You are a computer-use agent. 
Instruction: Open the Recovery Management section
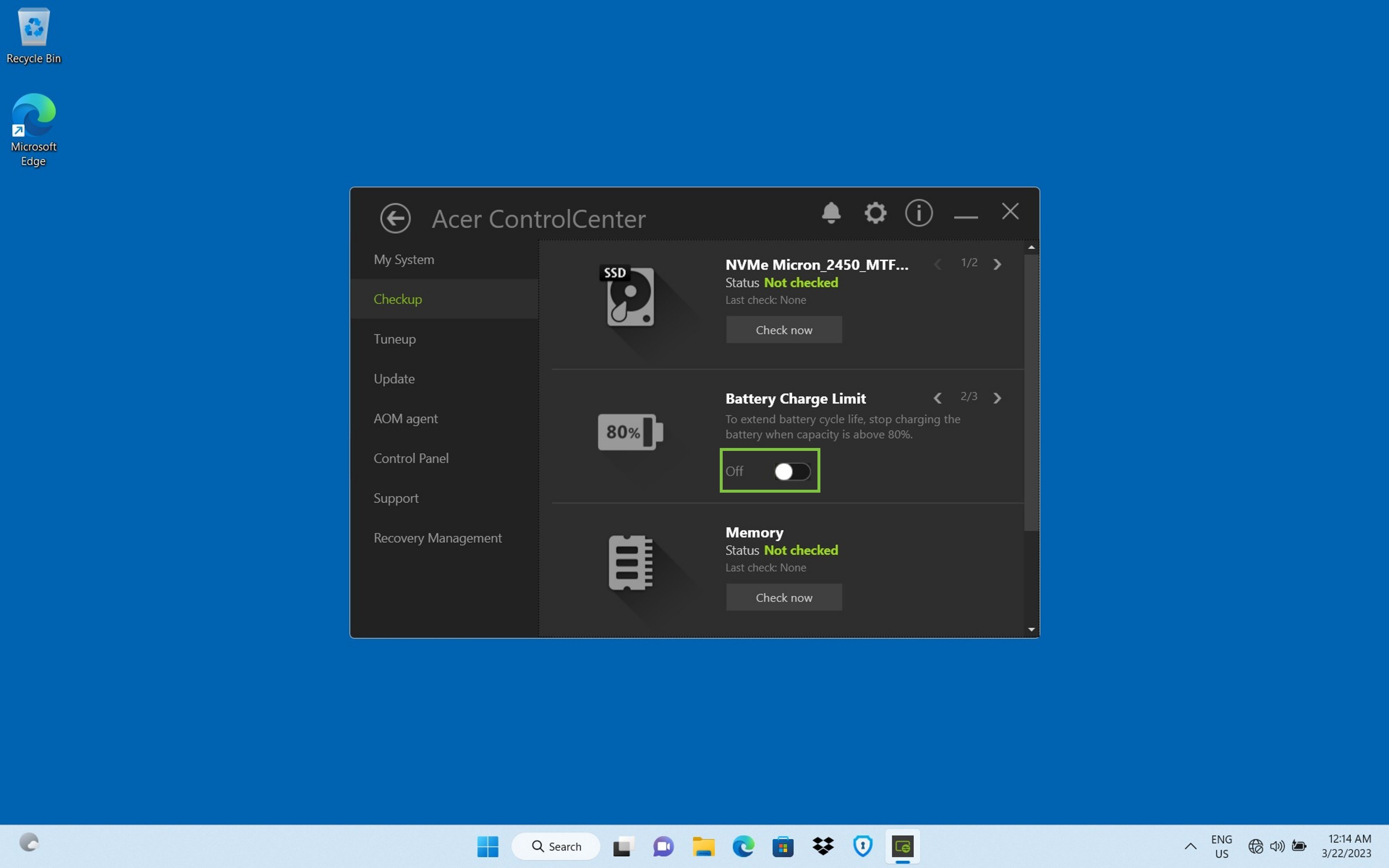(438, 538)
